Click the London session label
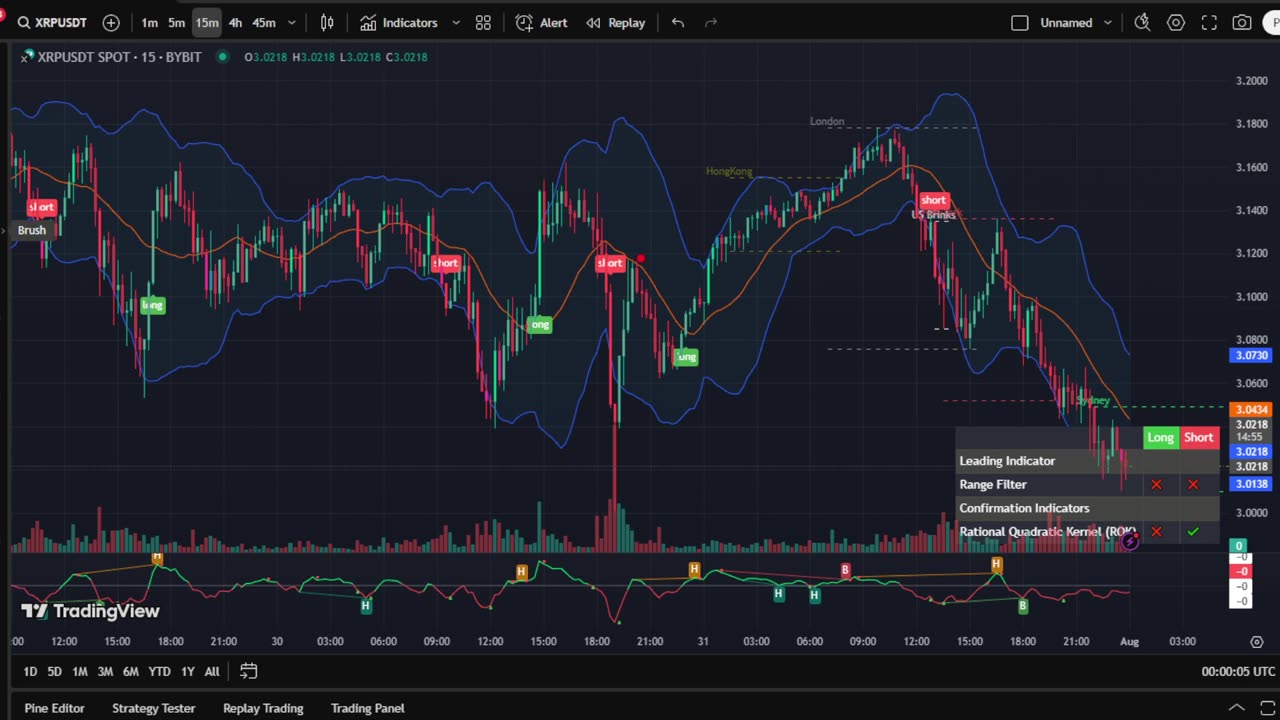This screenshot has height=720, width=1280. [x=827, y=121]
